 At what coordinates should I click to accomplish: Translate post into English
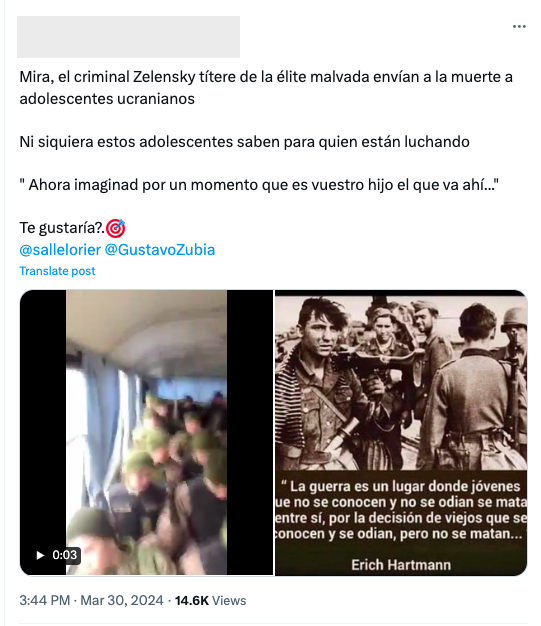57,271
